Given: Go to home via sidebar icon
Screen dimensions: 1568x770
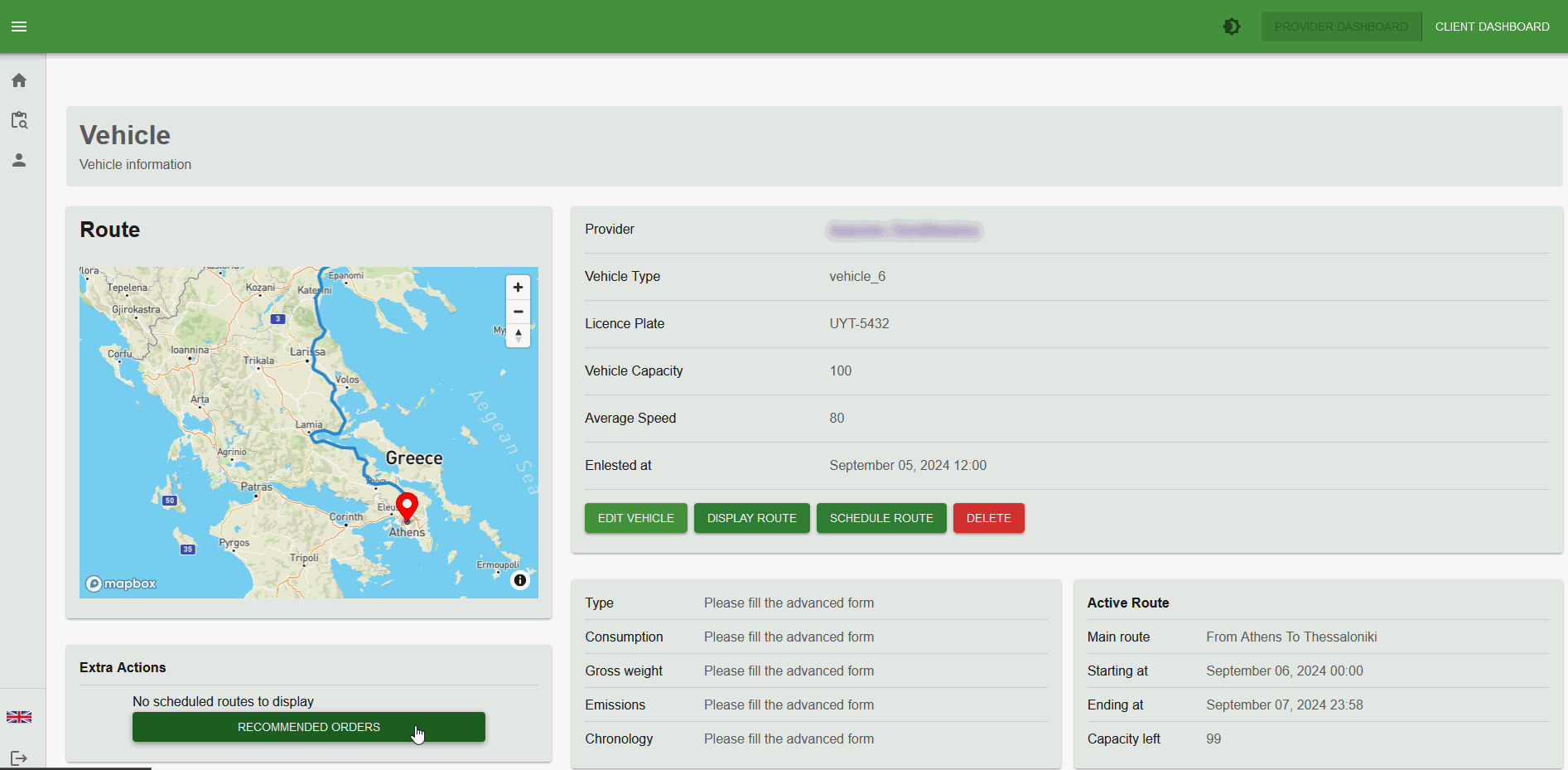Looking at the screenshot, I should tap(19, 80).
